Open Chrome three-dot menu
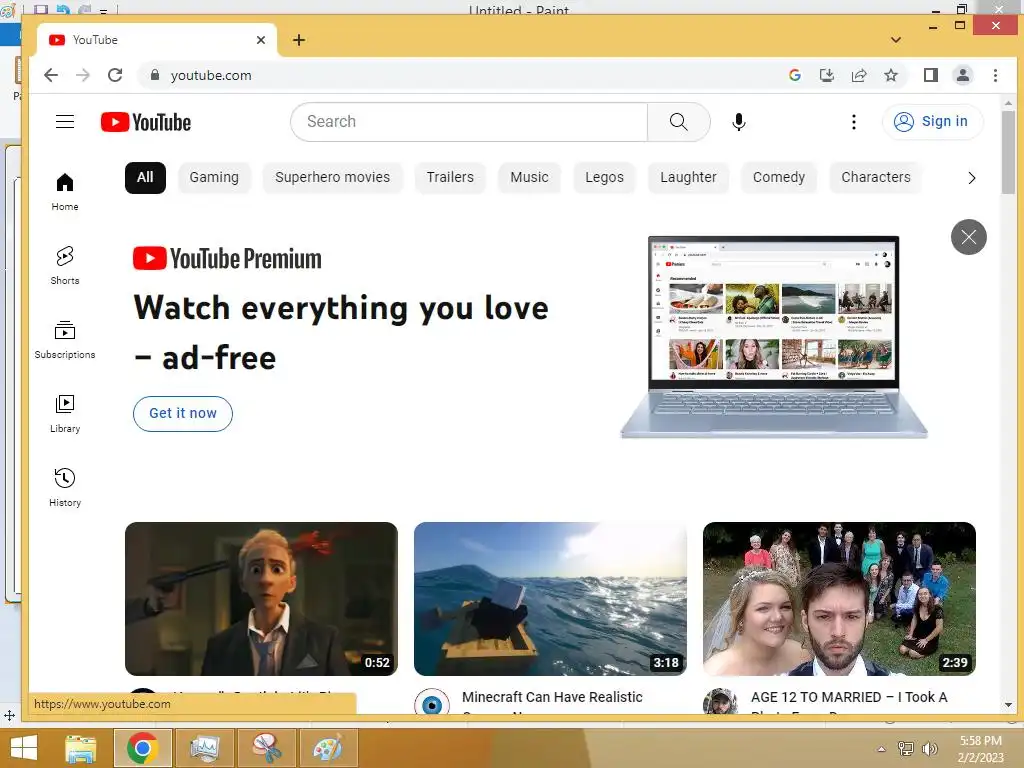The image size is (1024, 768). 995,75
